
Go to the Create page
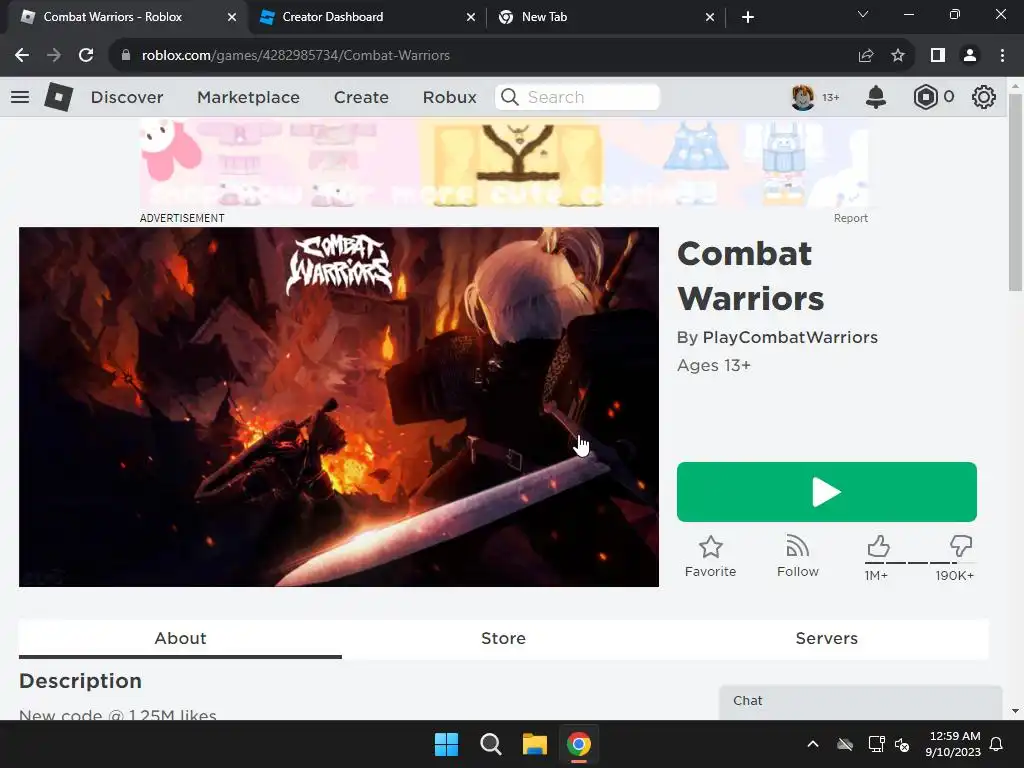(361, 97)
